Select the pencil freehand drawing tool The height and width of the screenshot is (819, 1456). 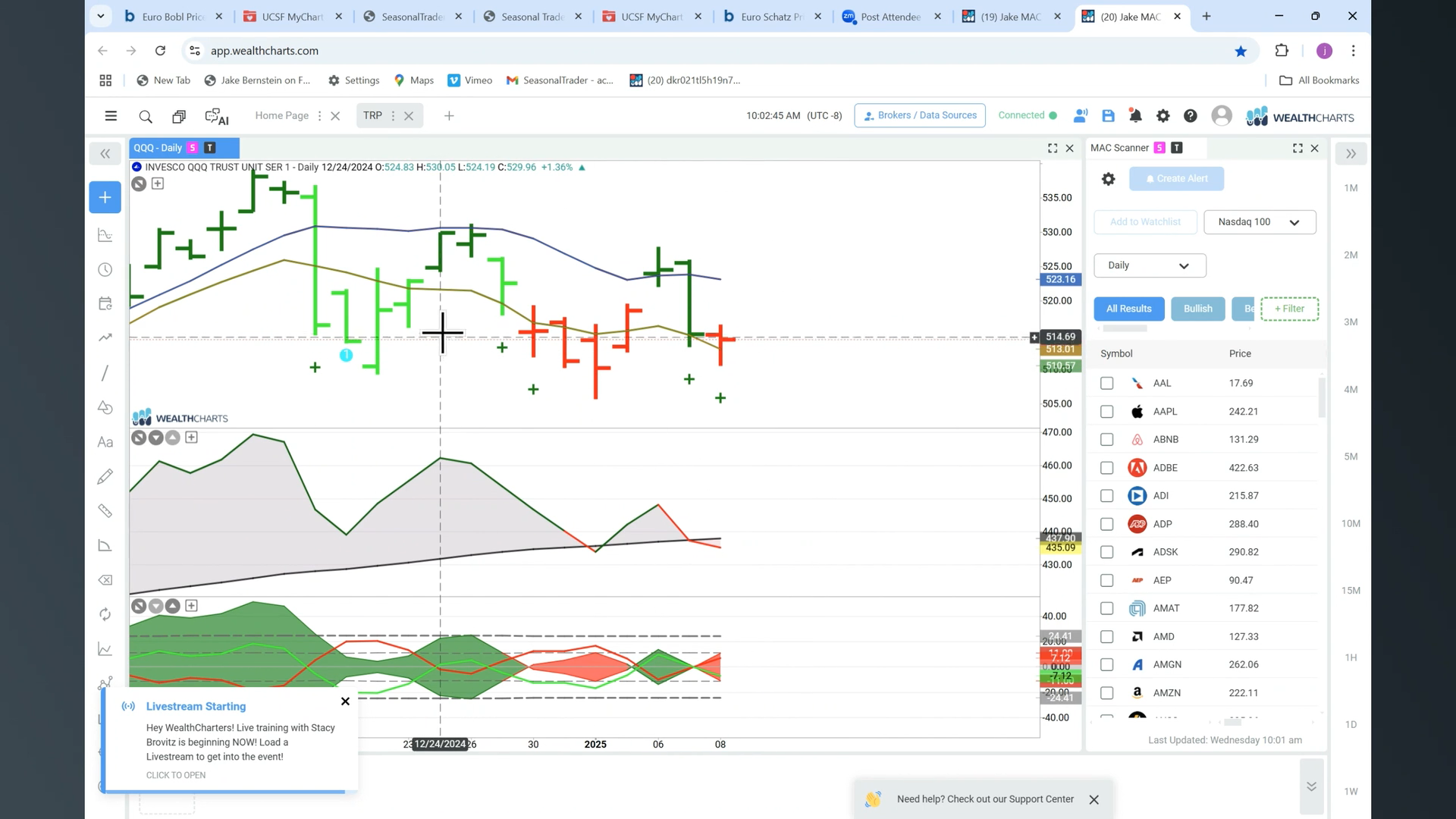pyautogui.click(x=105, y=476)
